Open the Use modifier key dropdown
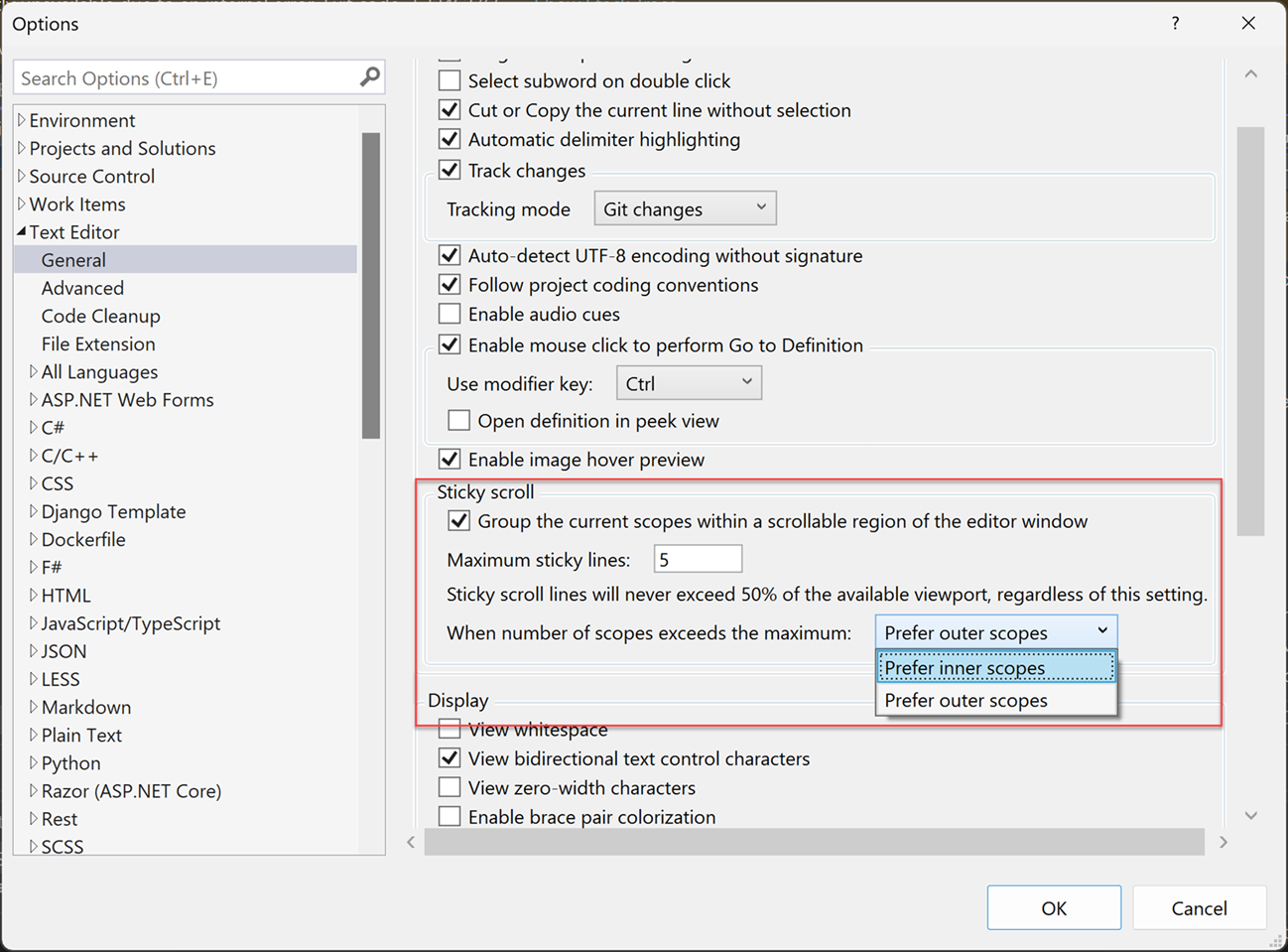The height and width of the screenshot is (952, 1288). (689, 382)
